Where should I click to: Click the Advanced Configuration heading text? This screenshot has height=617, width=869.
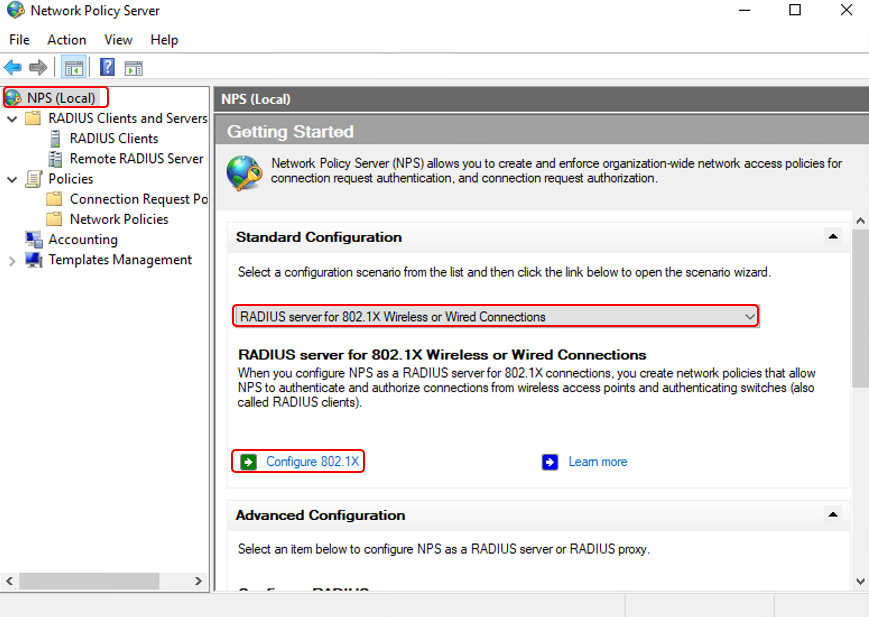click(x=320, y=515)
